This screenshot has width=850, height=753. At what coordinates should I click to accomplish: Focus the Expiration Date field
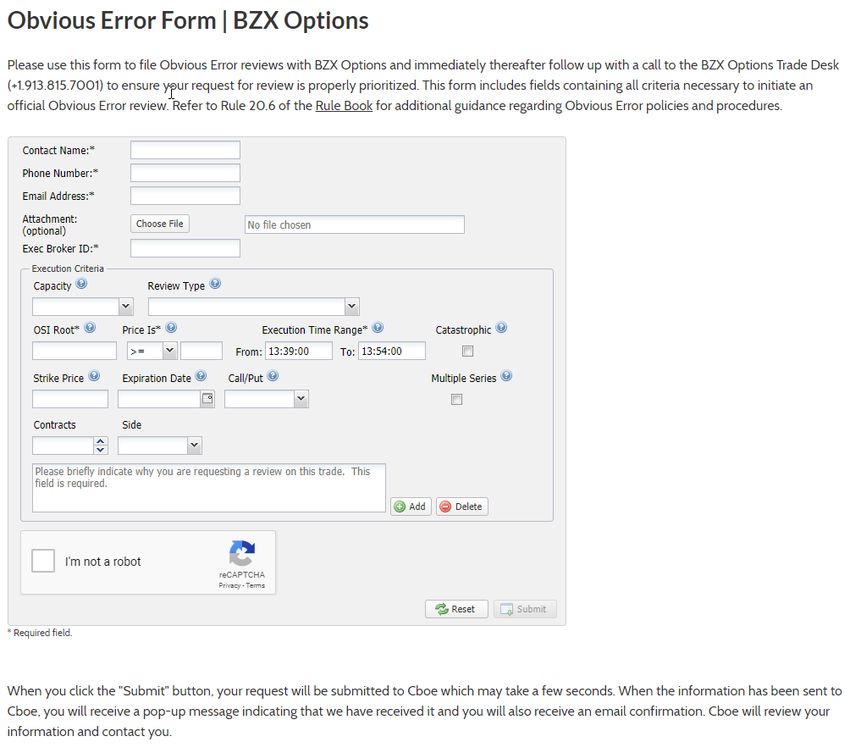160,399
